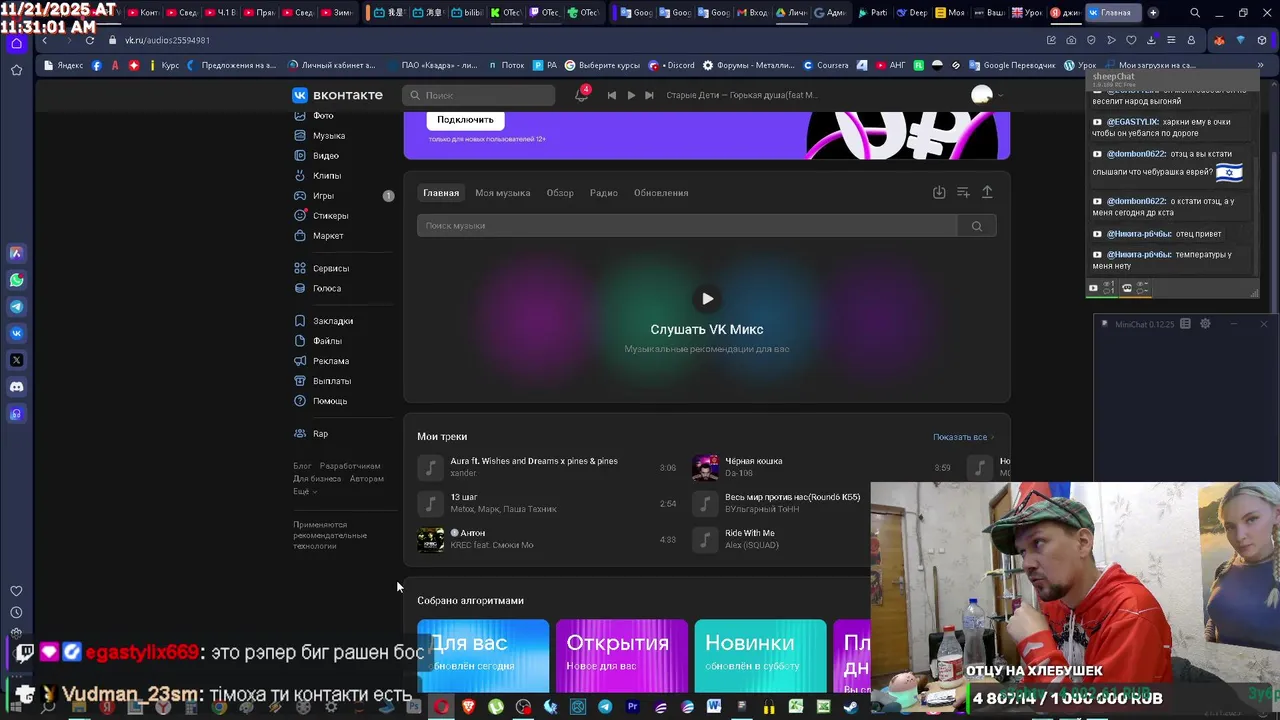1280x720 pixels.
Task: Open Клипы in left sidebar
Action: [x=326, y=176]
